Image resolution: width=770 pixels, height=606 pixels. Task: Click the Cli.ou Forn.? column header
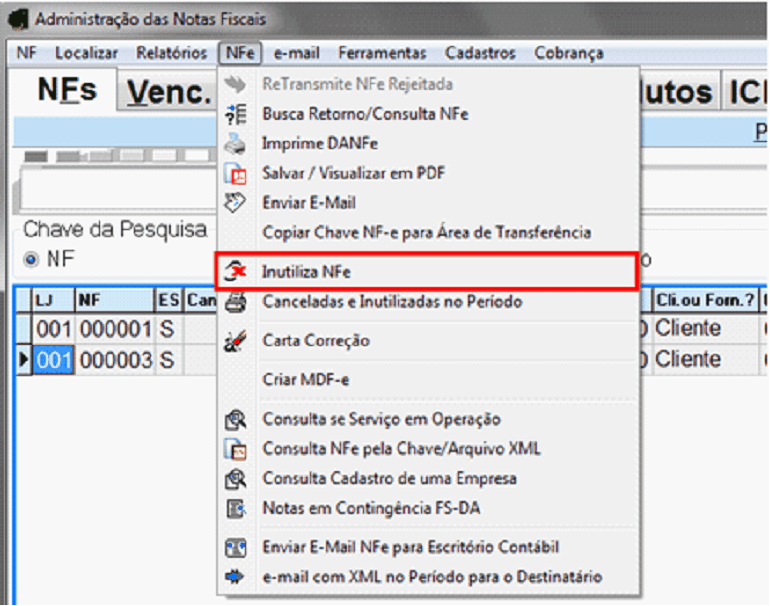click(x=703, y=299)
